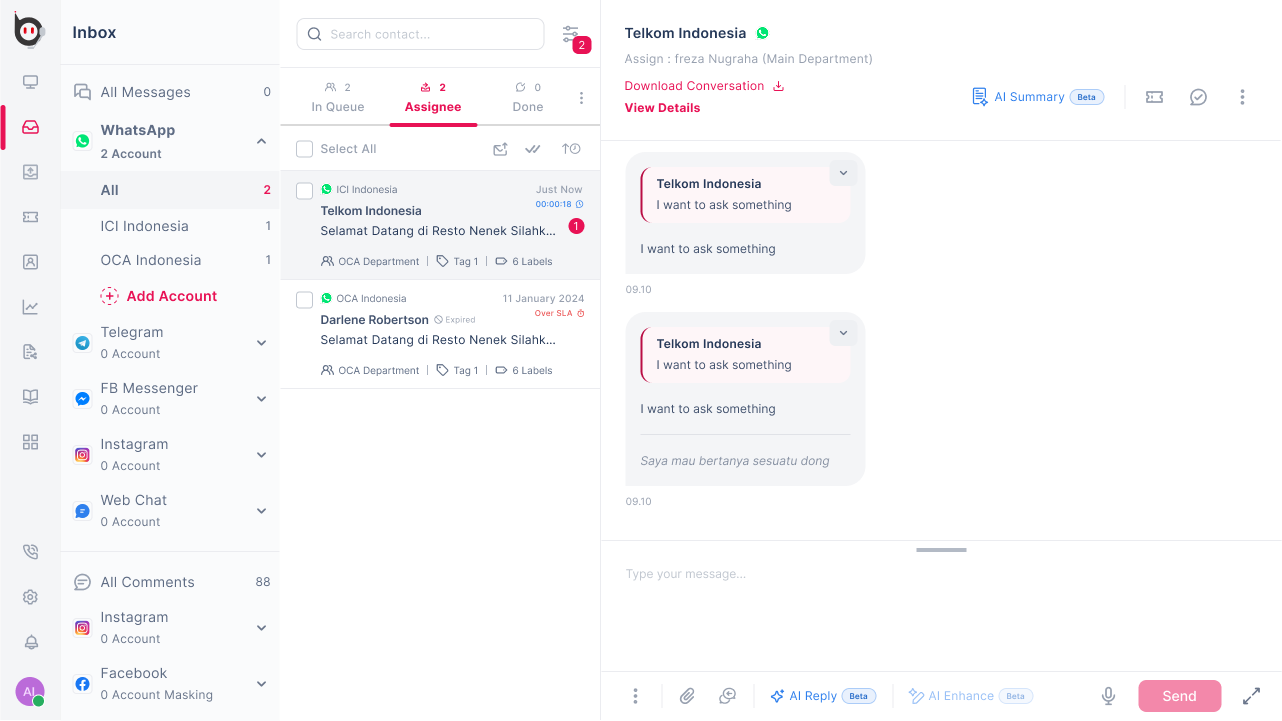The height and width of the screenshot is (721, 1282).
Task: Click the AI Enhance Beta button
Action: (970, 696)
